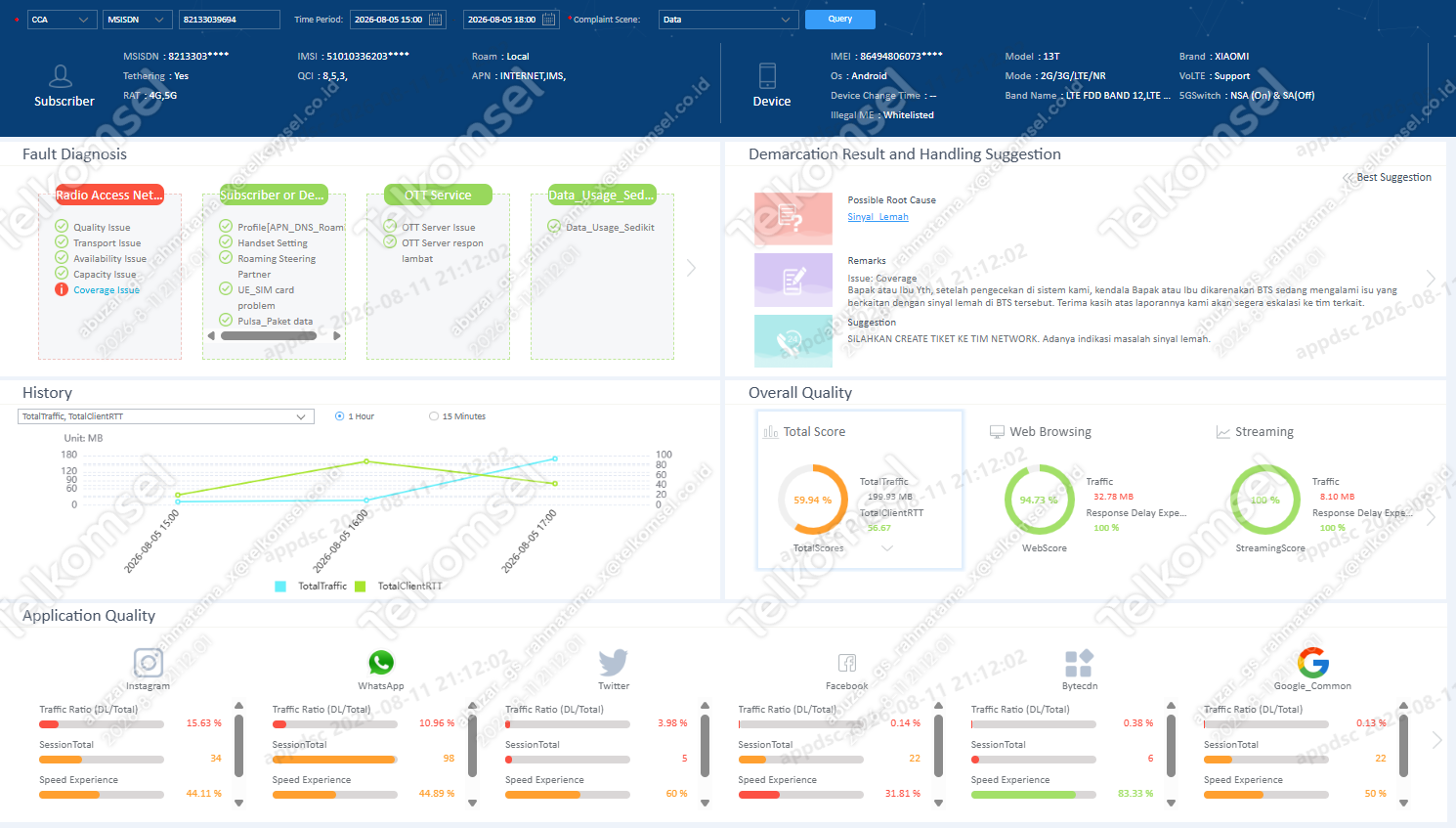
Task: Click the Remarks notepad picture
Action: (793, 281)
